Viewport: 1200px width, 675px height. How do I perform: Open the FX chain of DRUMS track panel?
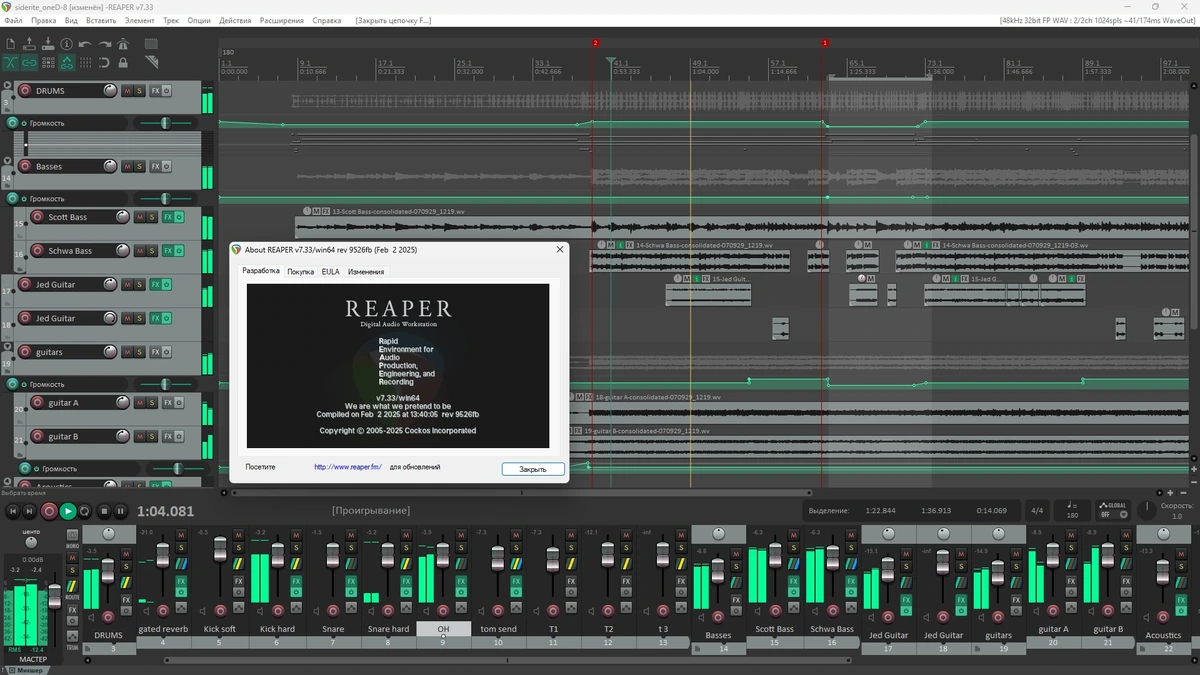pos(155,91)
